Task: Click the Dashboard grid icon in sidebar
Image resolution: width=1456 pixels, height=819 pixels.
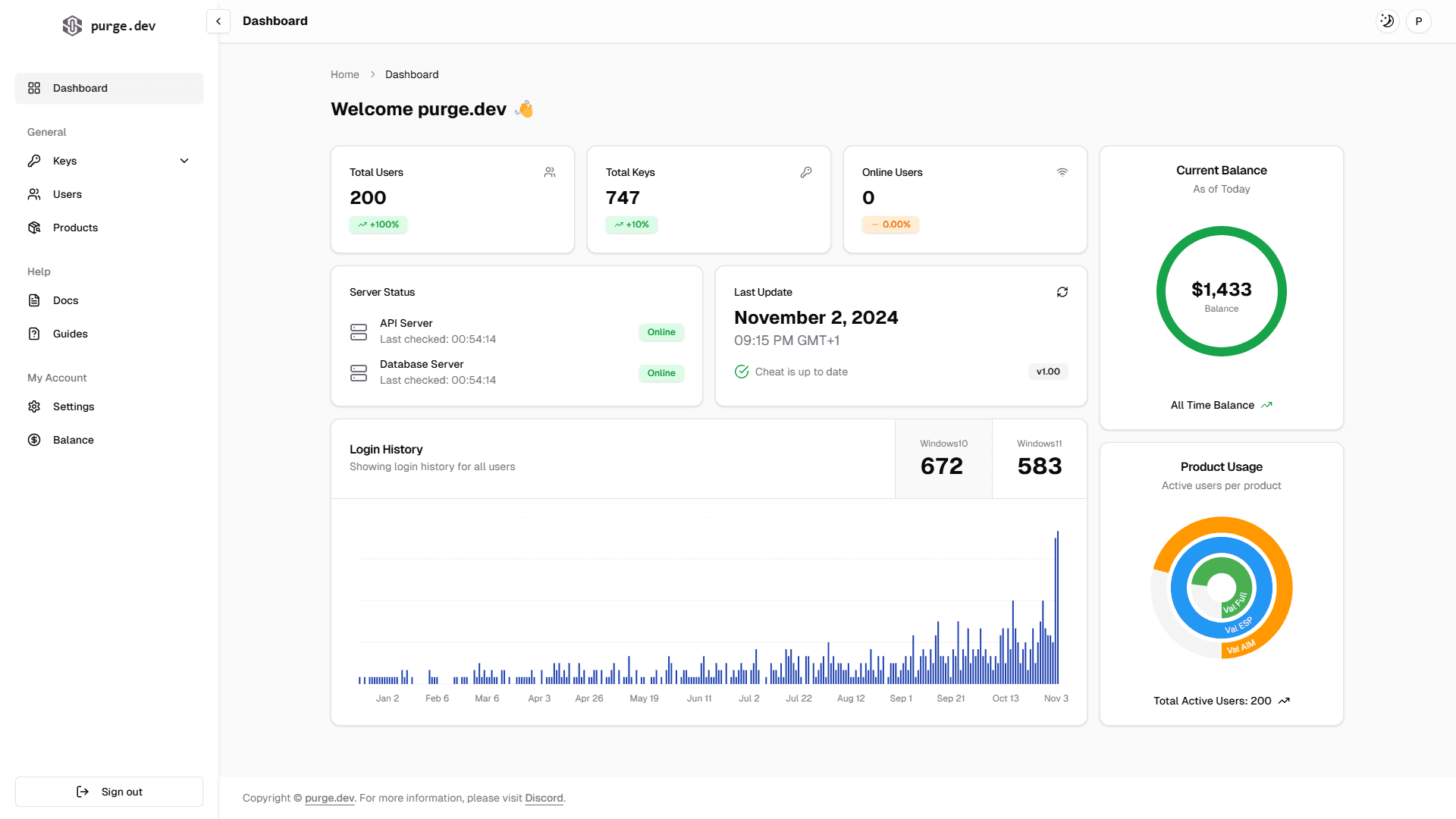Action: pos(34,88)
